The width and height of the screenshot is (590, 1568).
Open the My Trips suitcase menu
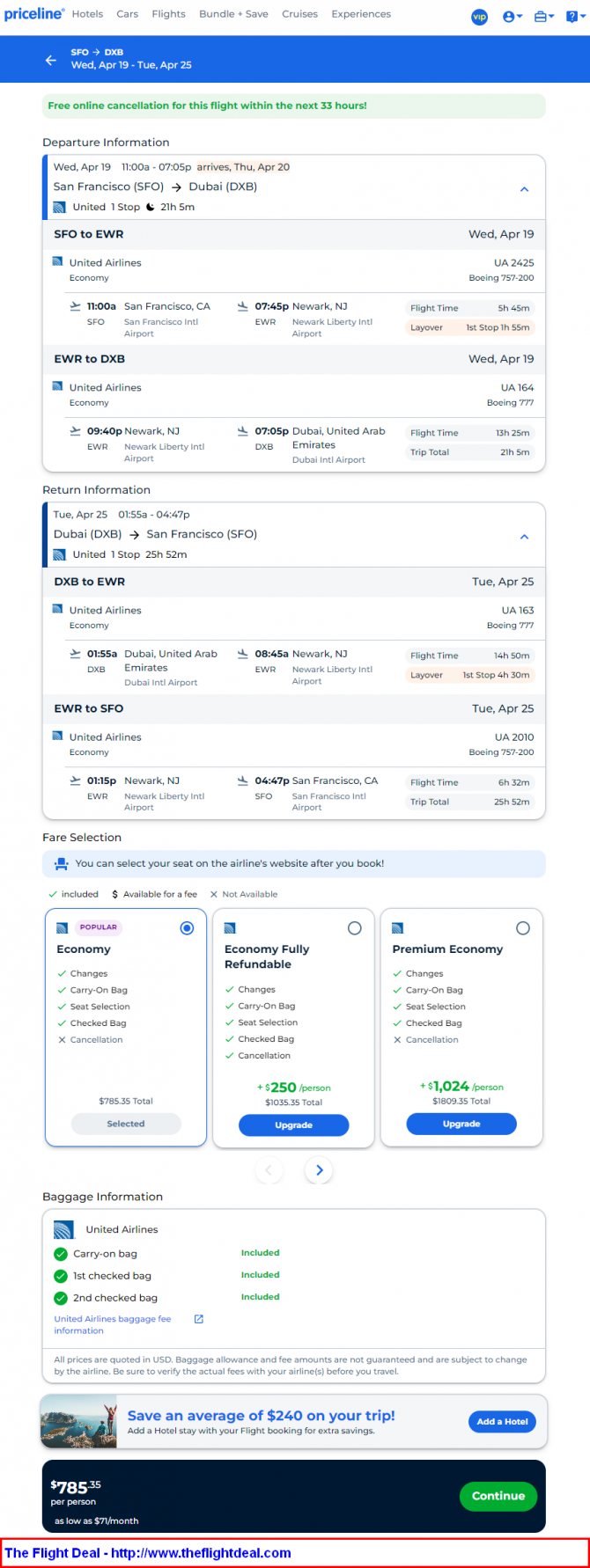click(x=544, y=17)
